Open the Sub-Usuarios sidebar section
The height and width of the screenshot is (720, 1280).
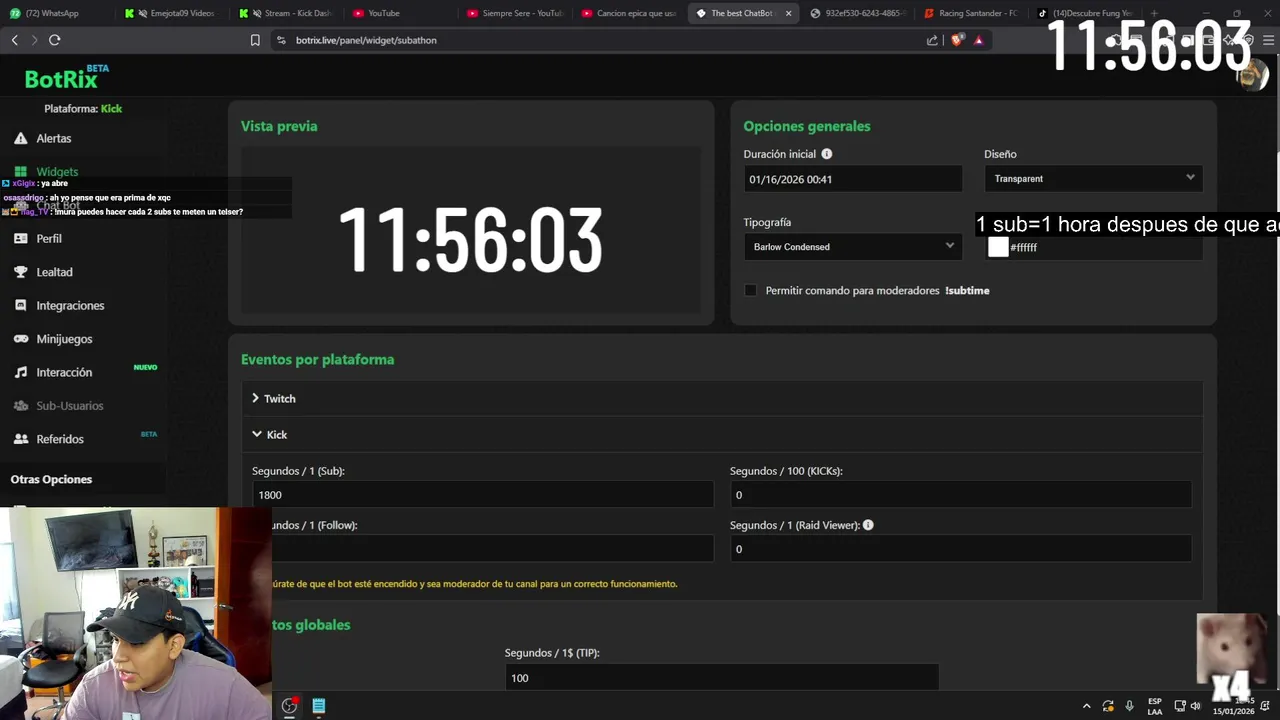(x=70, y=406)
